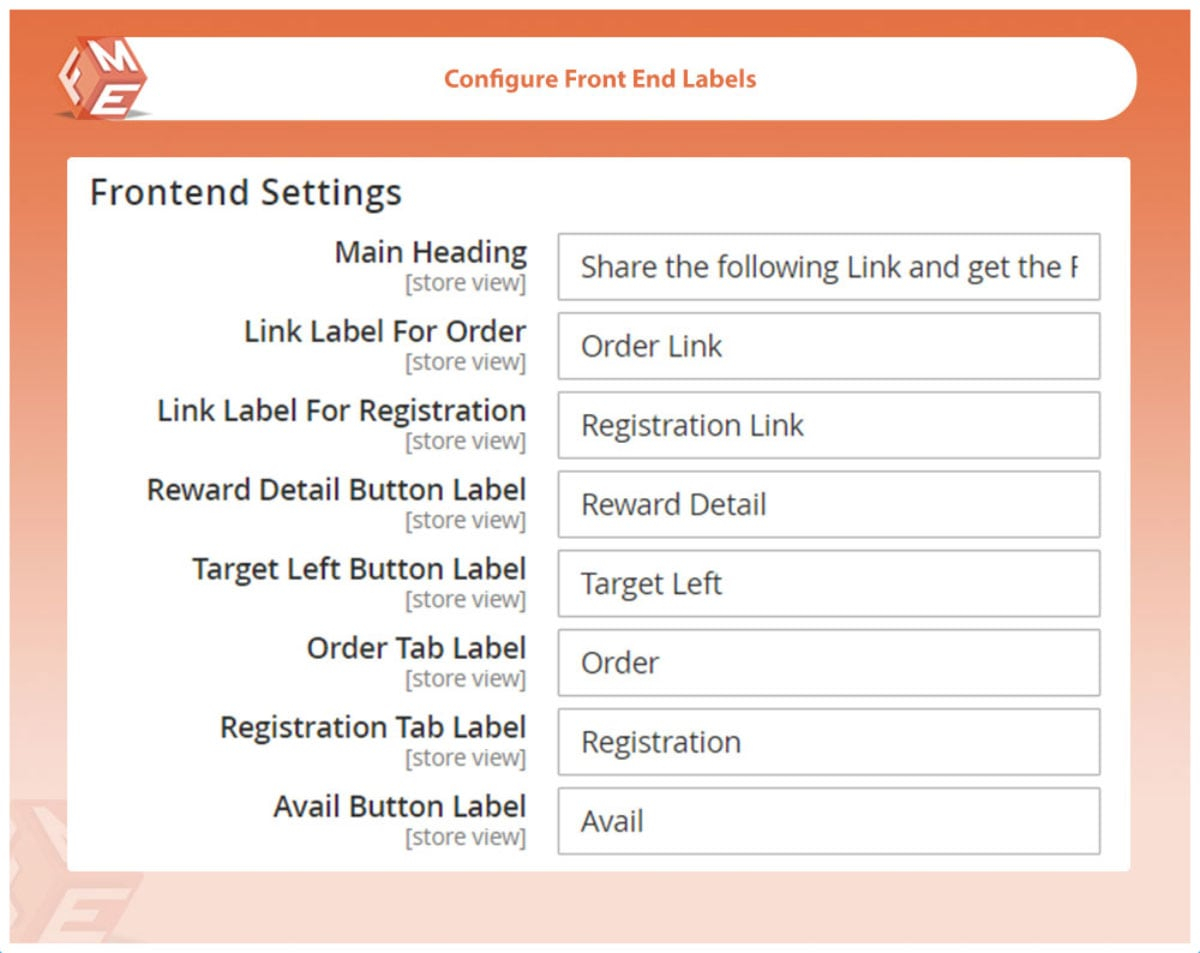
Task: Click store view scope under Main Heading
Action: click(x=465, y=283)
